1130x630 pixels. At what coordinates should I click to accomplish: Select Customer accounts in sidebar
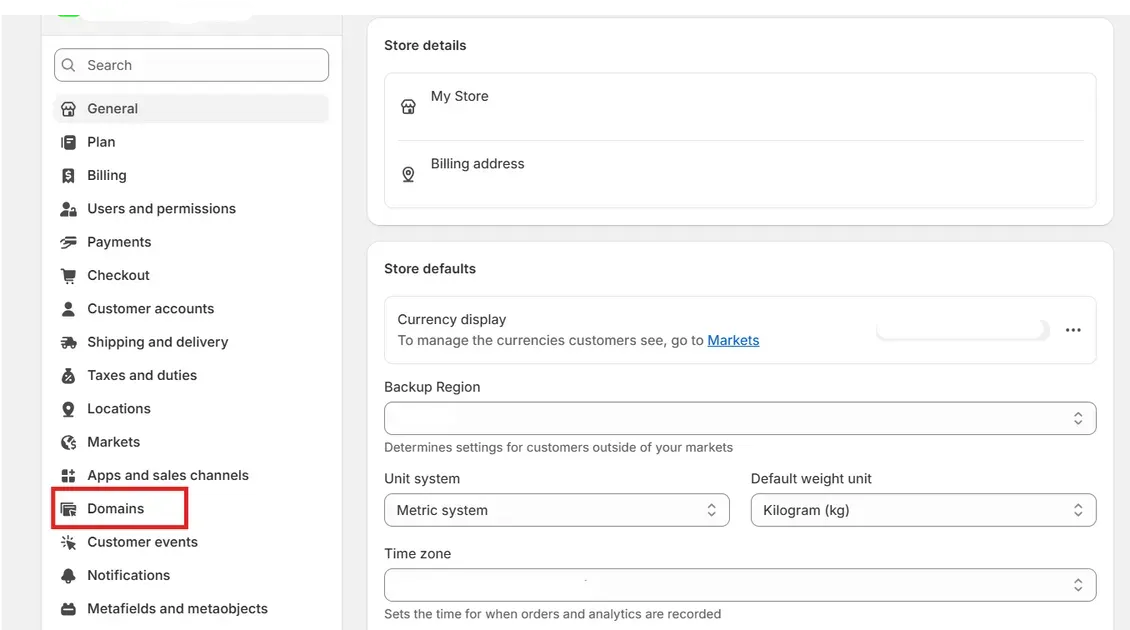tap(150, 309)
